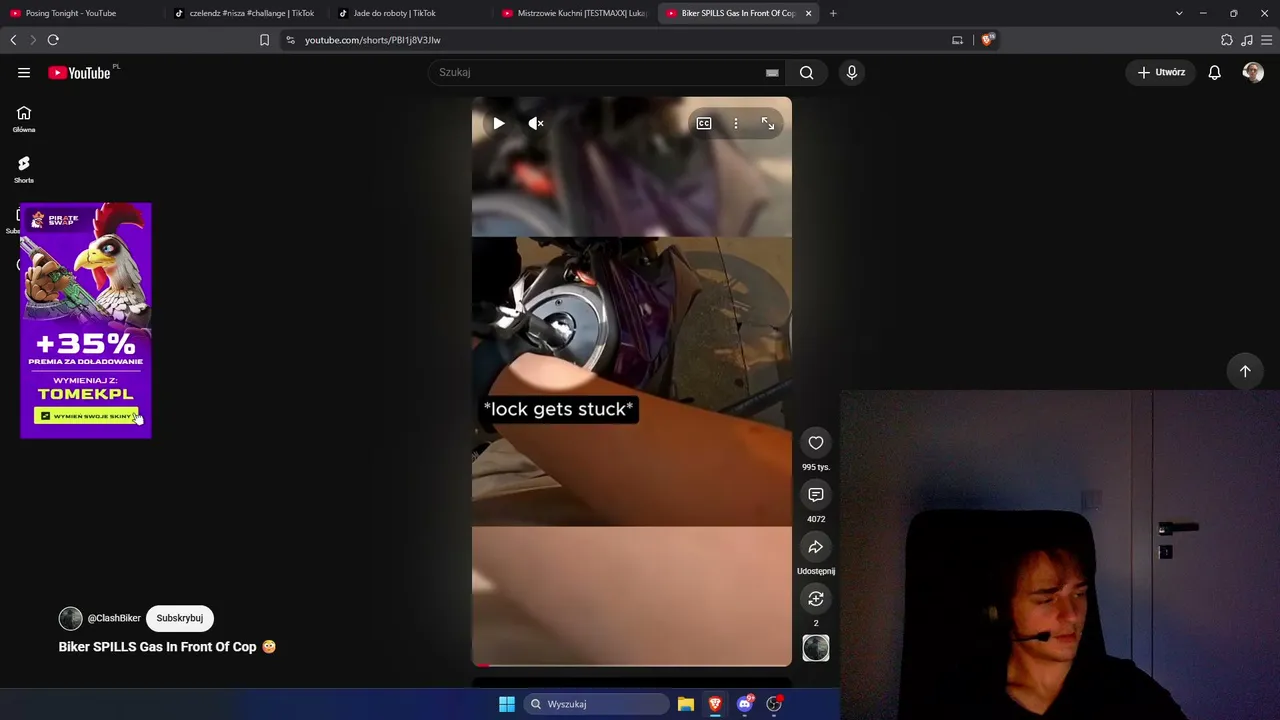Like the Short with the heart icon
Image resolution: width=1280 pixels, height=720 pixels.
[816, 443]
